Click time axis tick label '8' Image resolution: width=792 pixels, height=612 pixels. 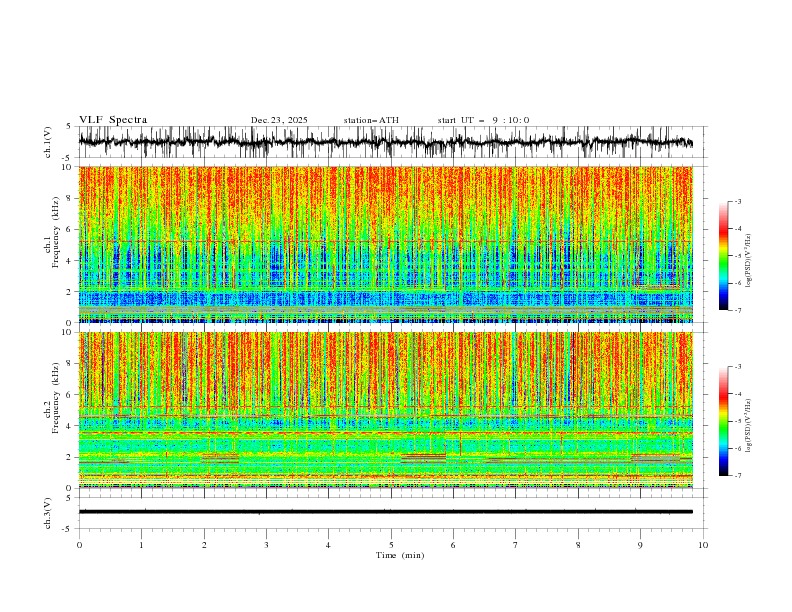pyautogui.click(x=578, y=545)
